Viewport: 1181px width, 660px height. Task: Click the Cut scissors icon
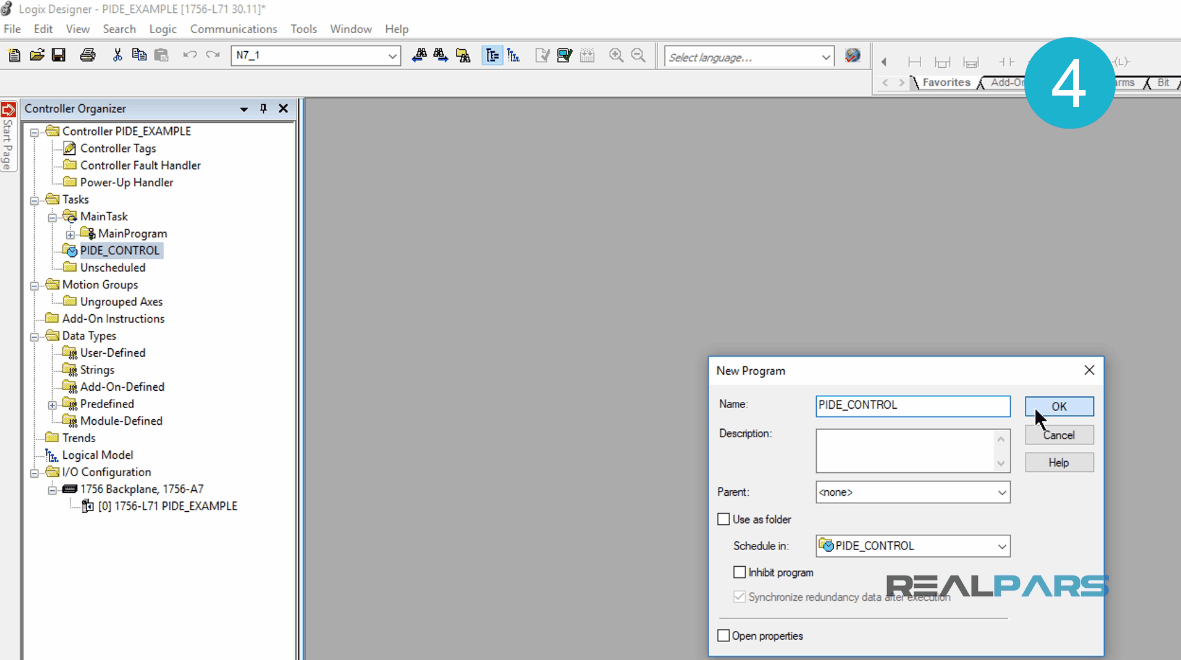(x=117, y=55)
